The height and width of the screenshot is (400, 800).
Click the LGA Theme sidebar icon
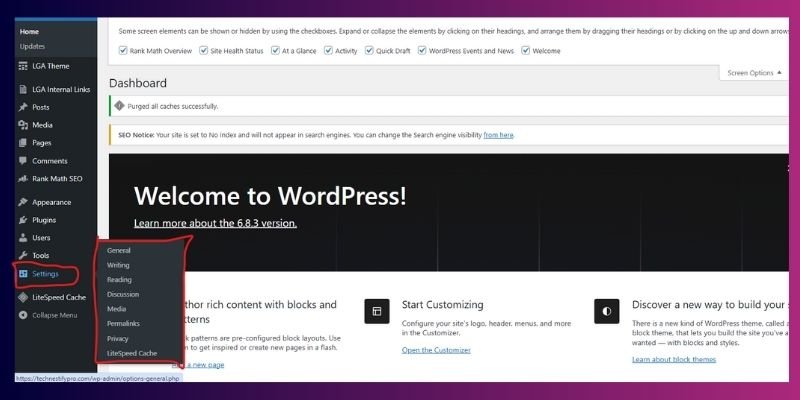[22, 66]
